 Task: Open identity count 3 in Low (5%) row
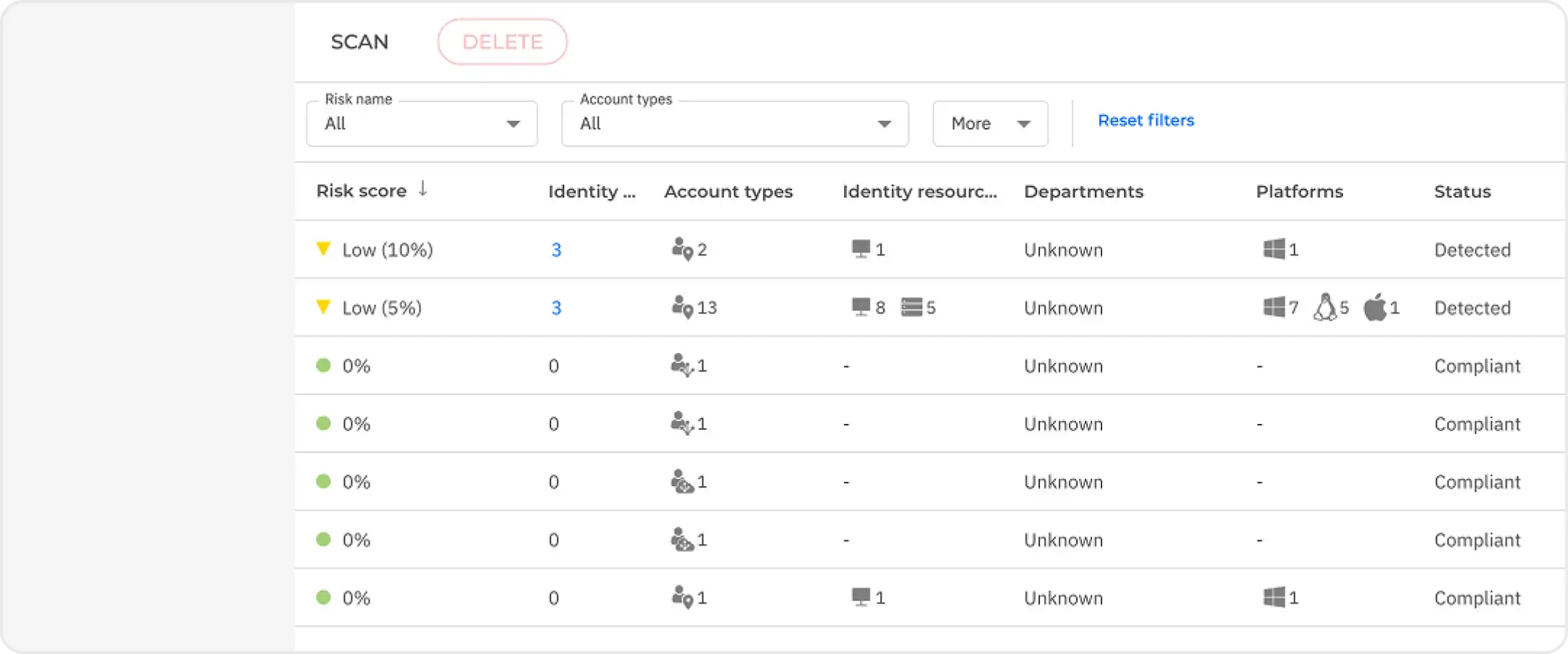[x=556, y=308]
